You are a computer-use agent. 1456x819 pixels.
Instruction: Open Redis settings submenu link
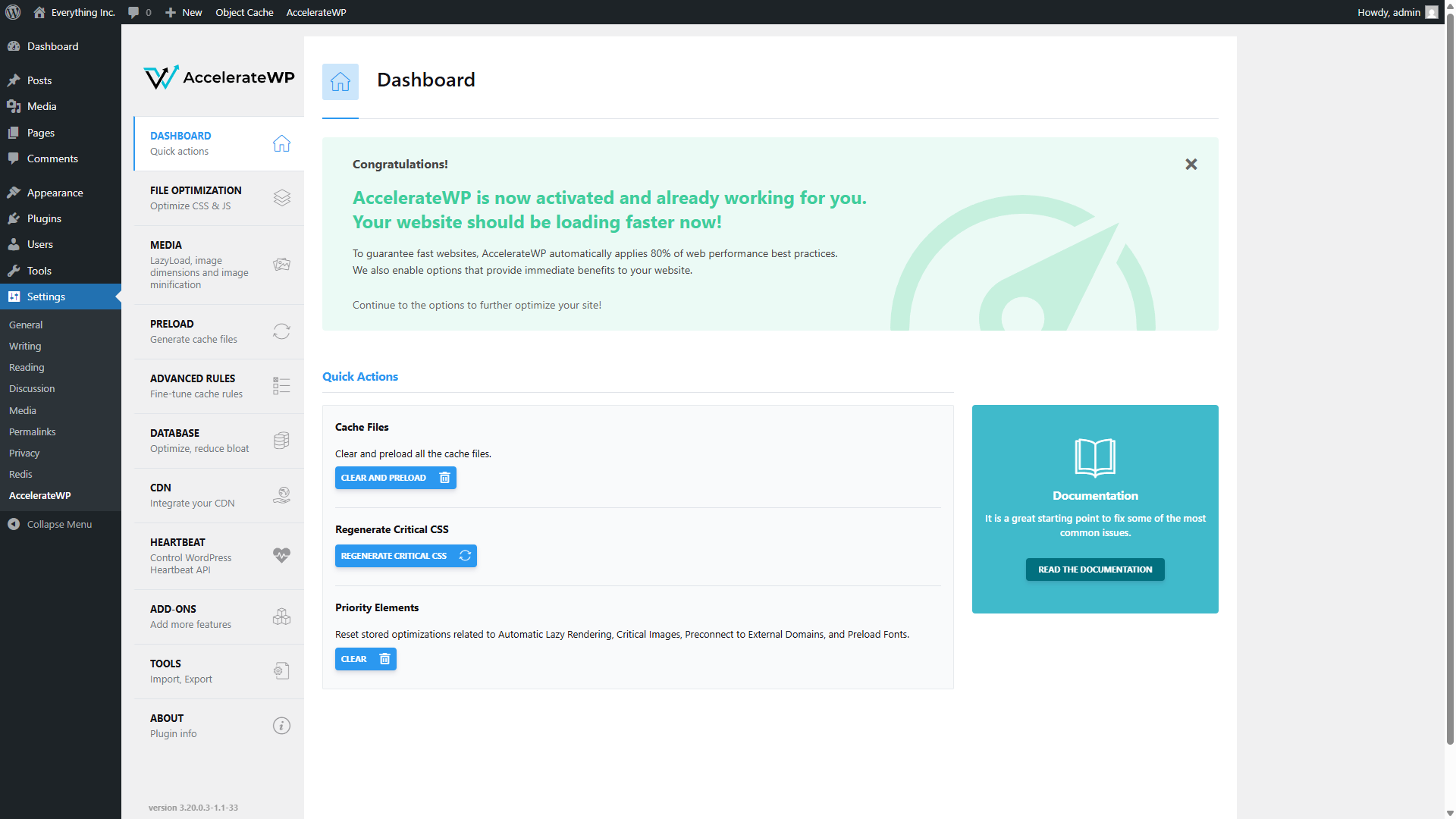(20, 474)
